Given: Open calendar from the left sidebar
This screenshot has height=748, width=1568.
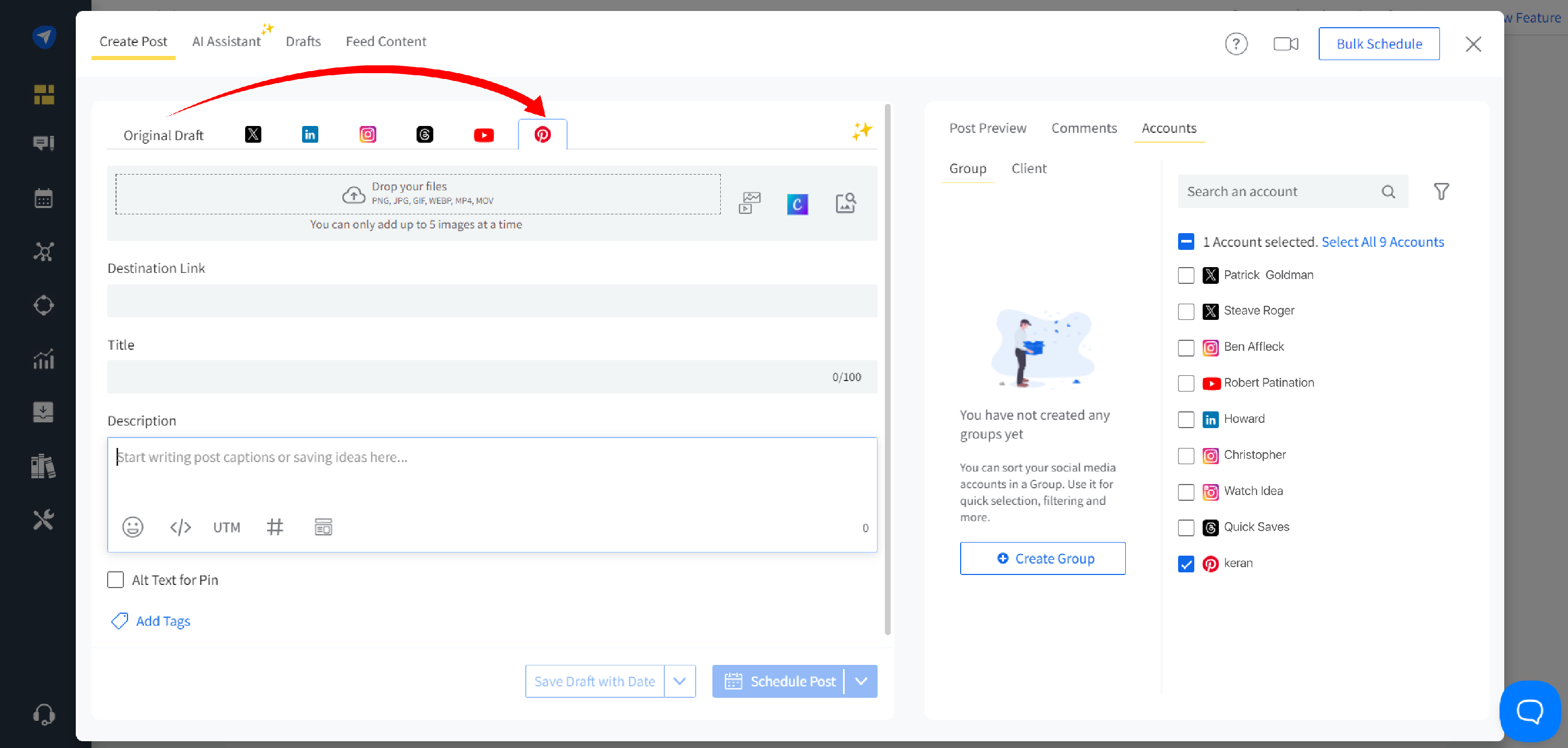Looking at the screenshot, I should pyautogui.click(x=43, y=199).
